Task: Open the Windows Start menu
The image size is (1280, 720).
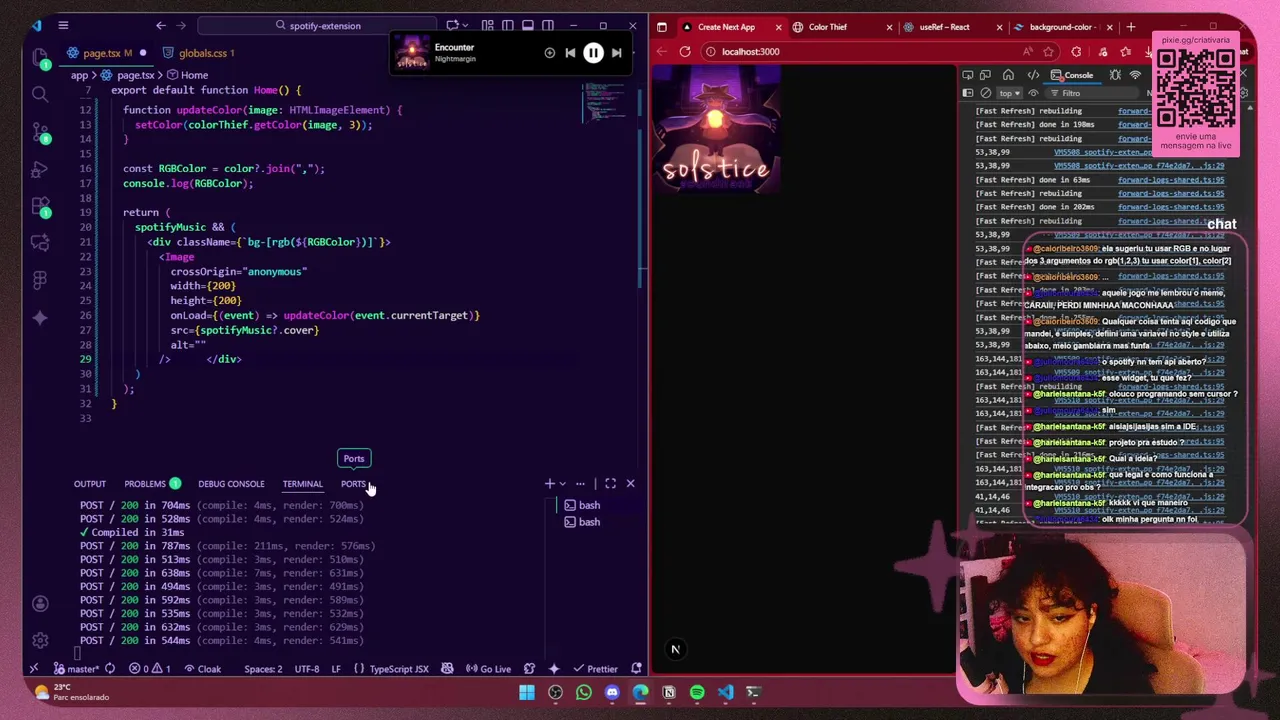Action: (x=527, y=692)
